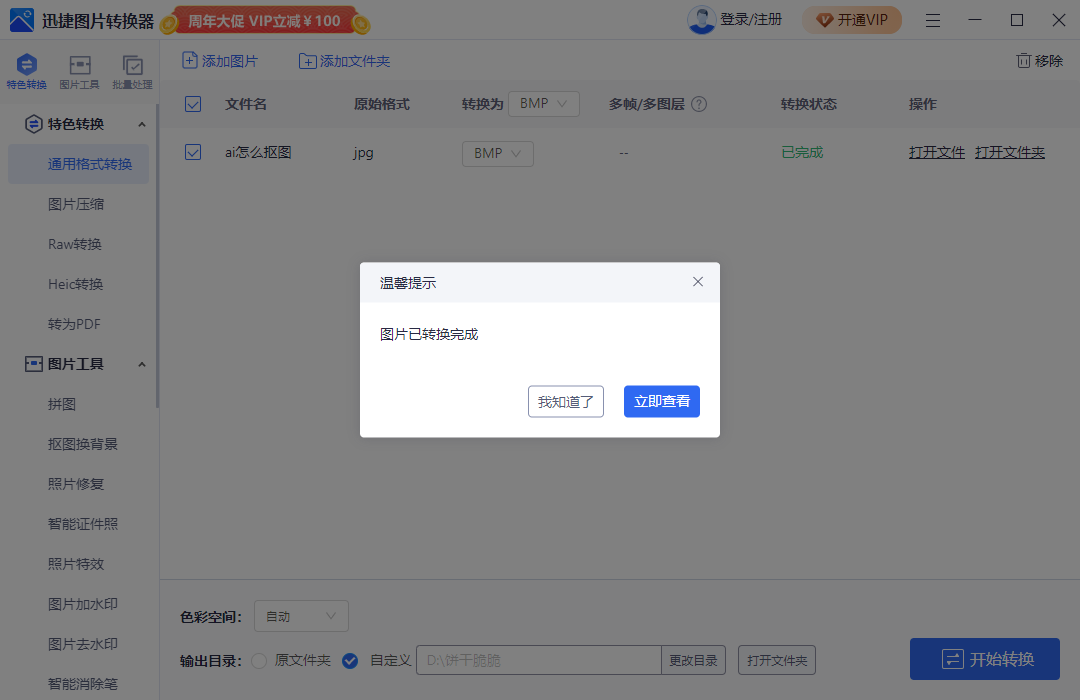Collapse the 图片工具 sidebar section
This screenshot has width=1080, height=700.
[142, 364]
